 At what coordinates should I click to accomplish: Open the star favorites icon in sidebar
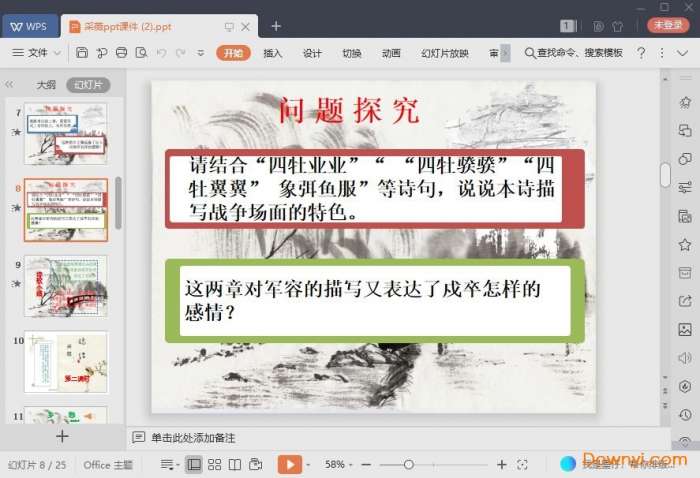click(685, 245)
